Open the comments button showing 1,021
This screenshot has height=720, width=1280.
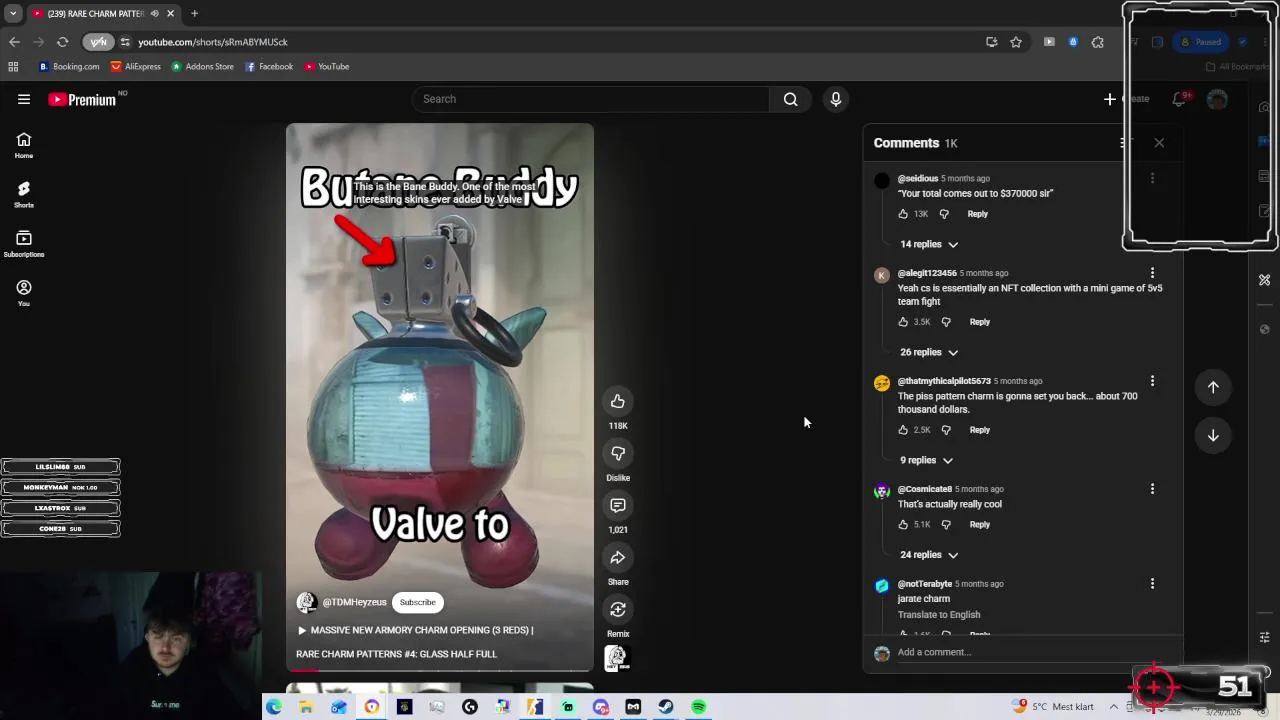point(618,506)
